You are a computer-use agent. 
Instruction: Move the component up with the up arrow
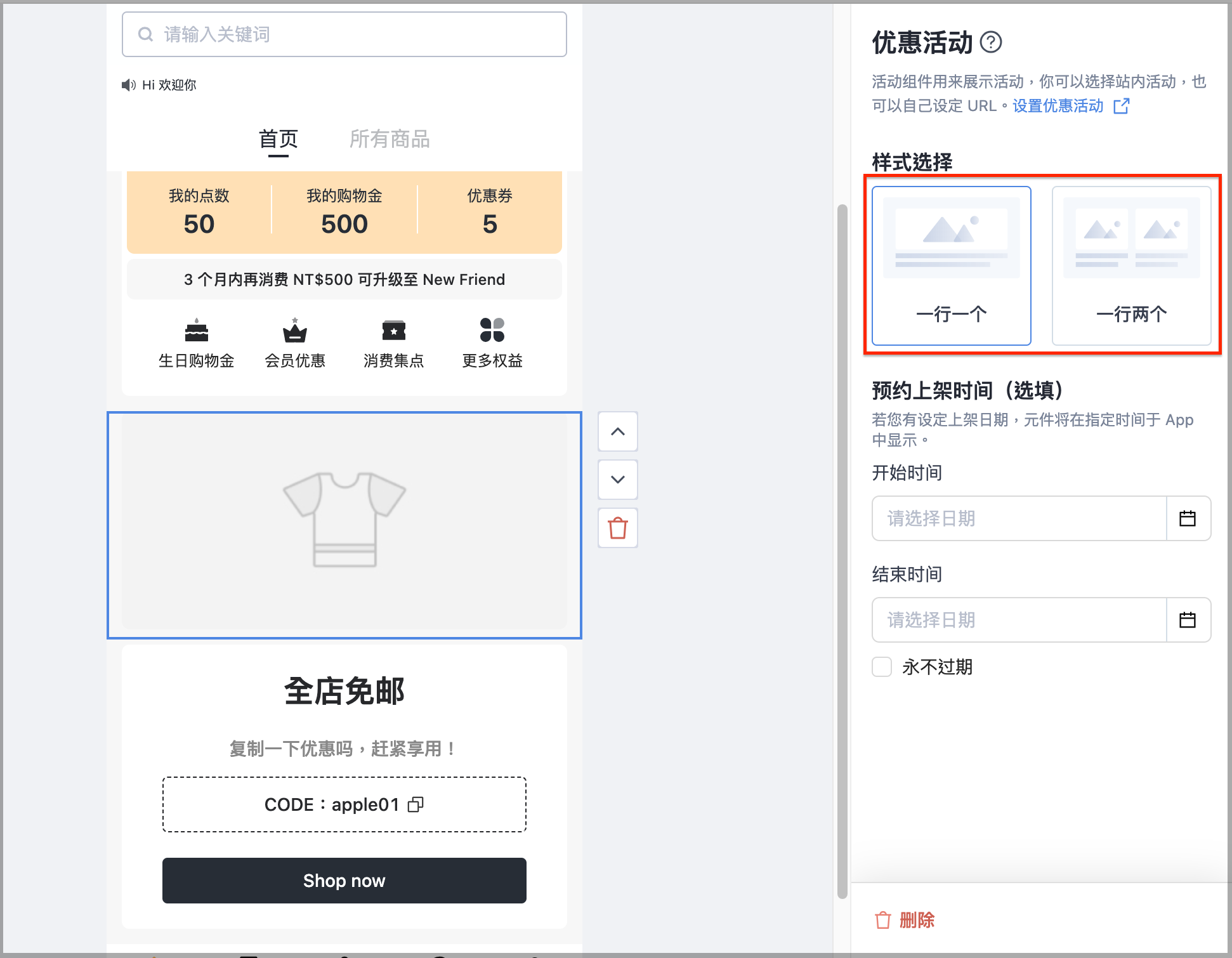(x=618, y=431)
